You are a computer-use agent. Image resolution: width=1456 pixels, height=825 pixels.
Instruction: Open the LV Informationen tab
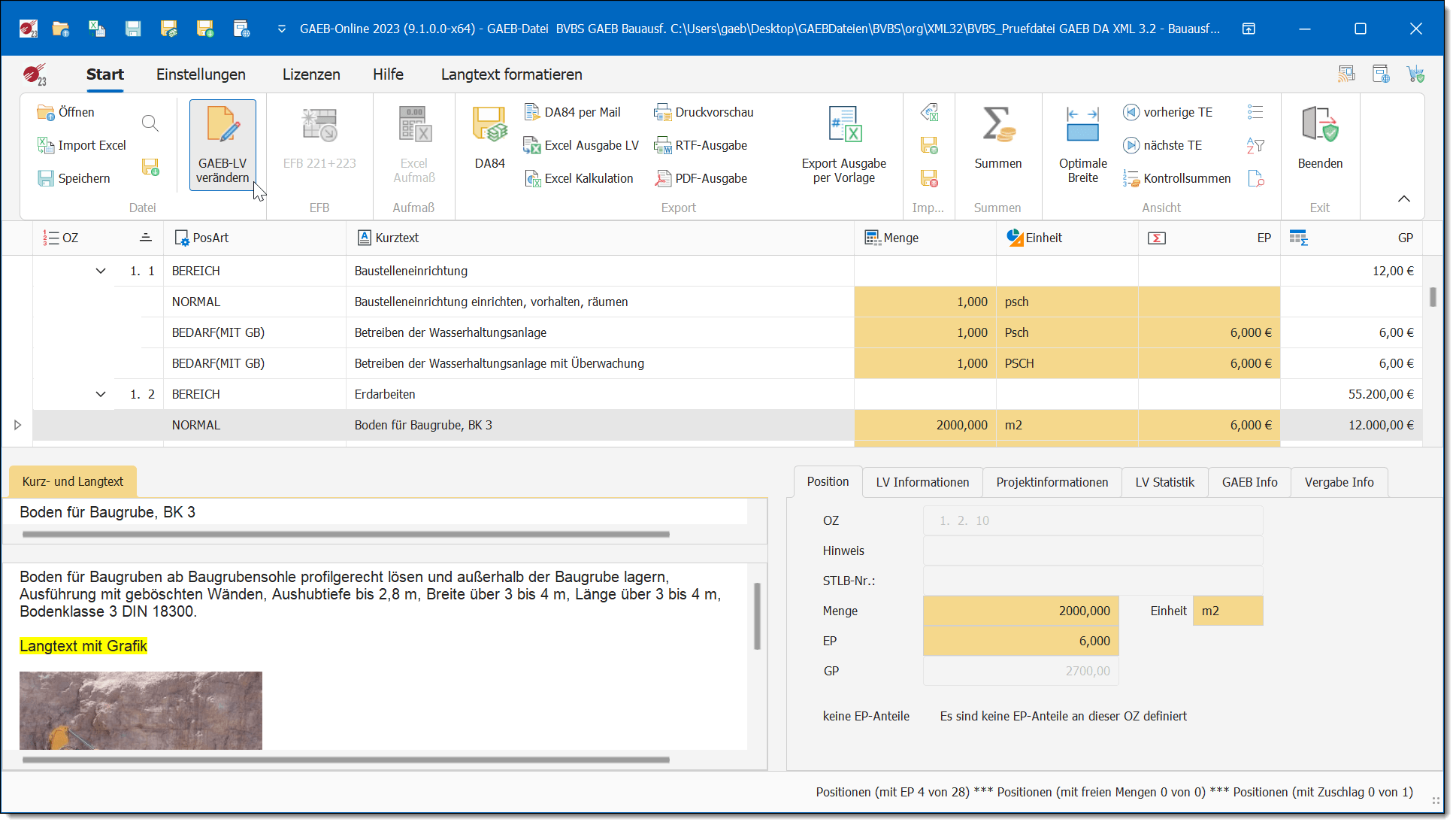(922, 482)
